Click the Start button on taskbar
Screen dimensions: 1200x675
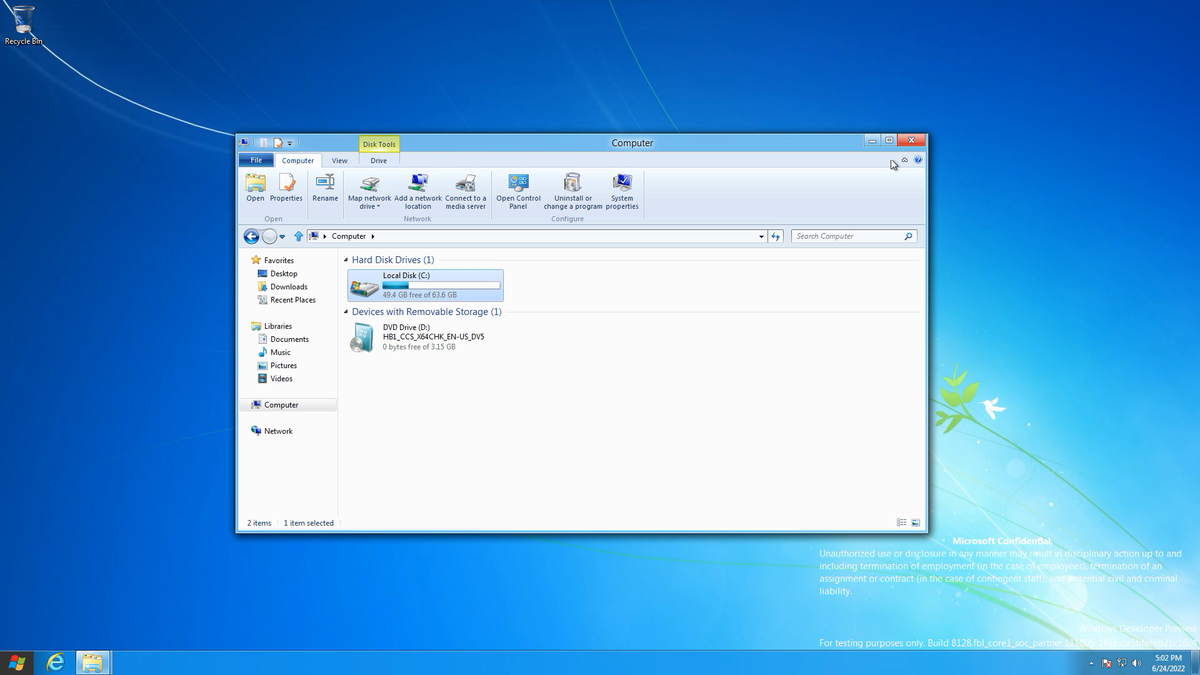17,662
